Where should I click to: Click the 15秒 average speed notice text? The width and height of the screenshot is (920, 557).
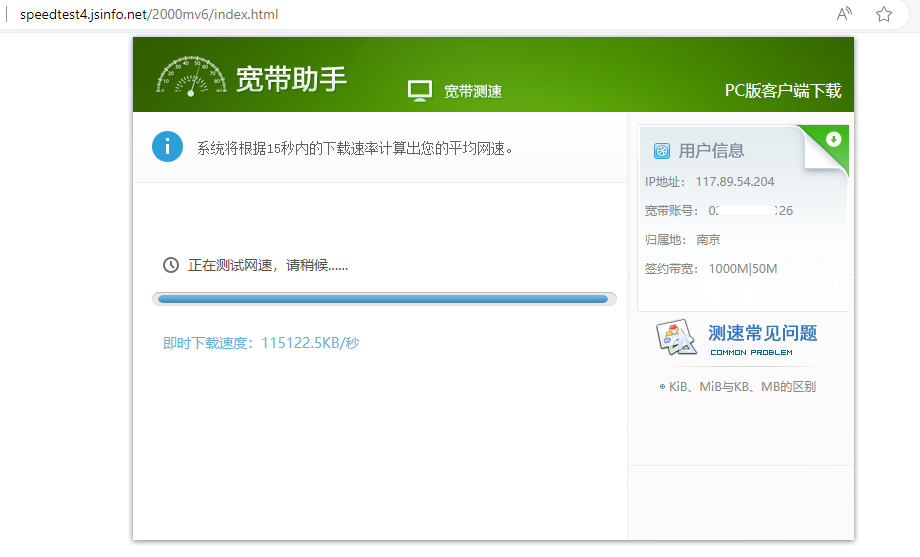(355, 148)
